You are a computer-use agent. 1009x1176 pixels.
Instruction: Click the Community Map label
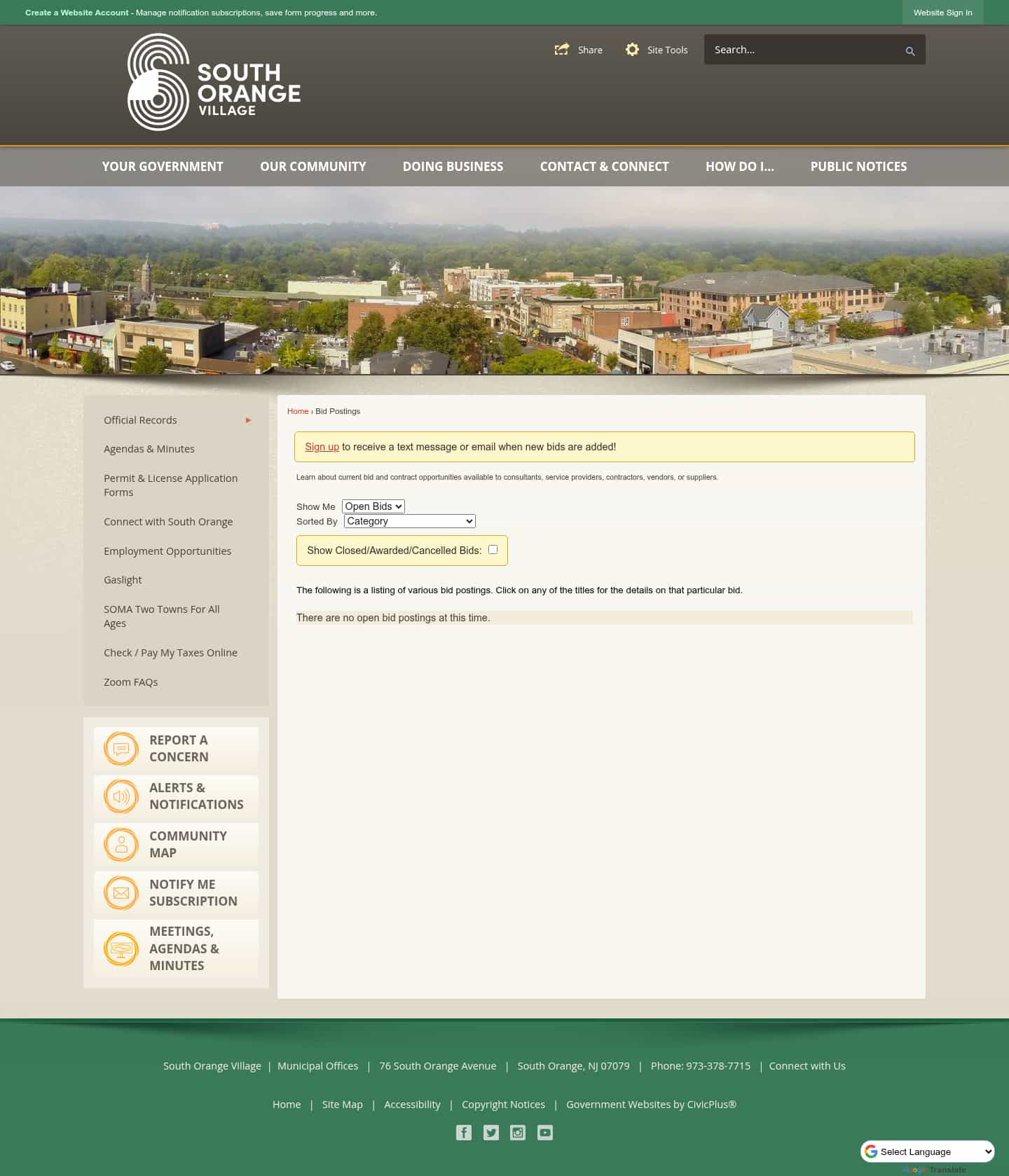[188, 845]
